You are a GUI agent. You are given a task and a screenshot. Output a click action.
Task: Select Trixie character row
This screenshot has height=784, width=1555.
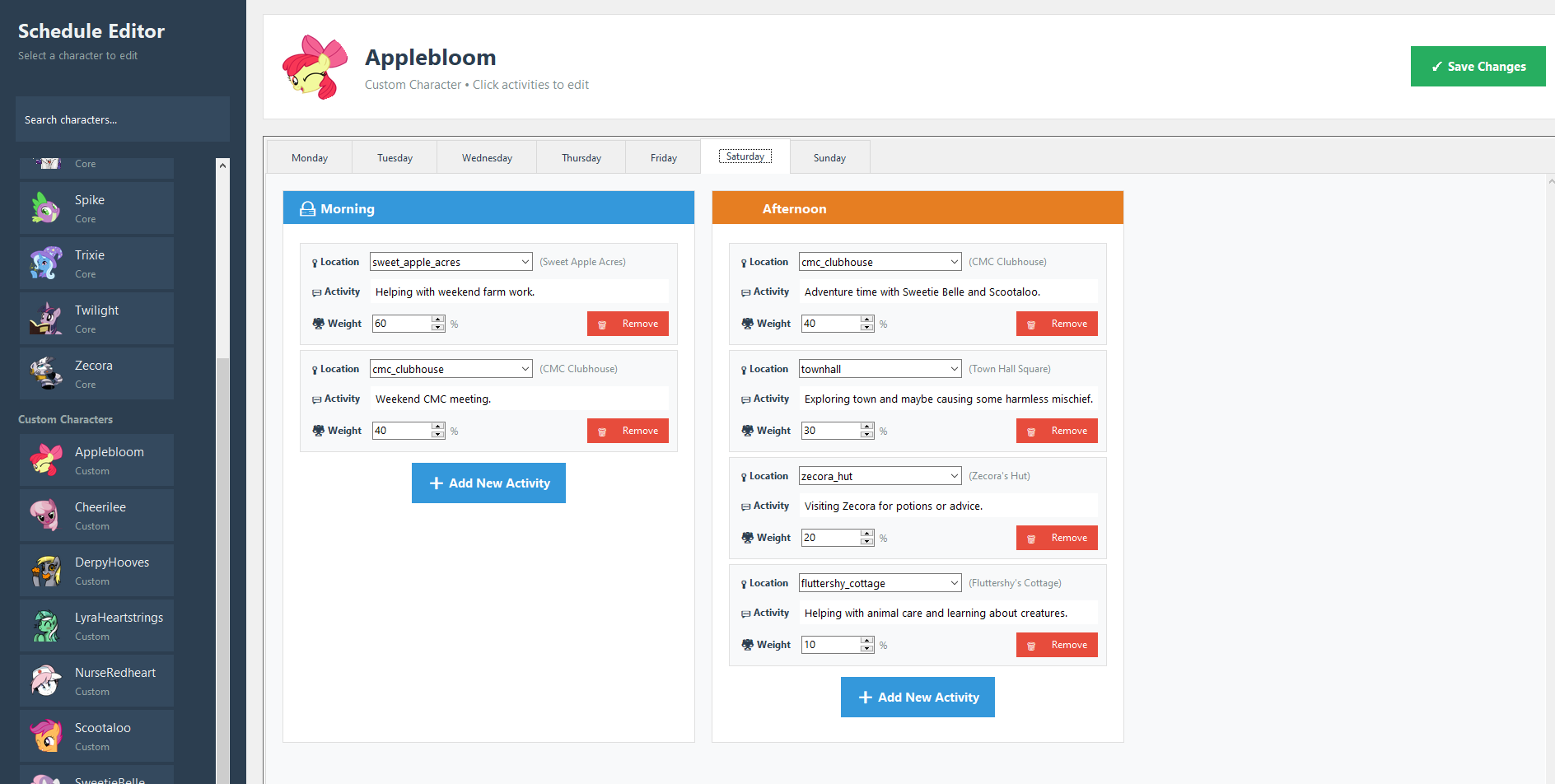tap(96, 263)
